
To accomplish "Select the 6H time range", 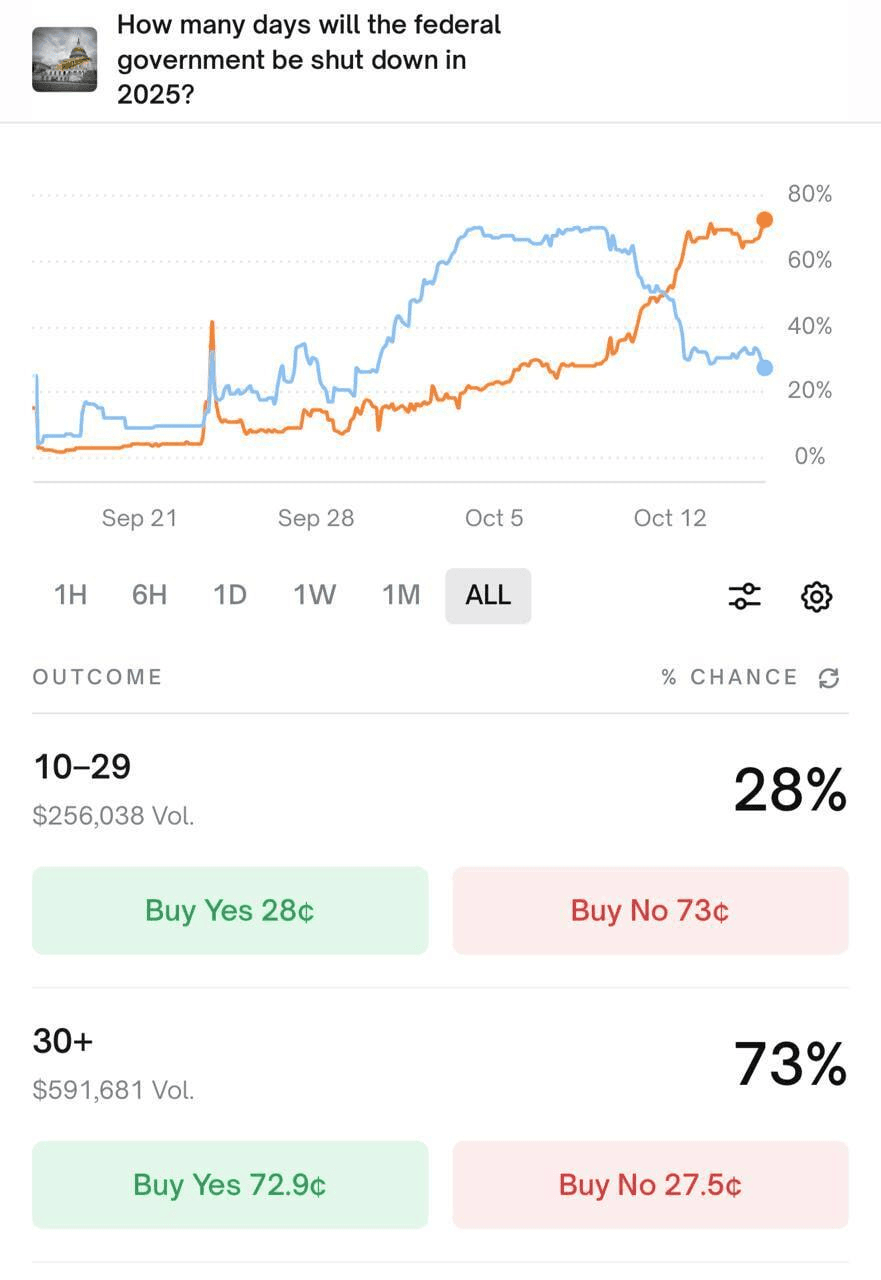I will pyautogui.click(x=150, y=595).
